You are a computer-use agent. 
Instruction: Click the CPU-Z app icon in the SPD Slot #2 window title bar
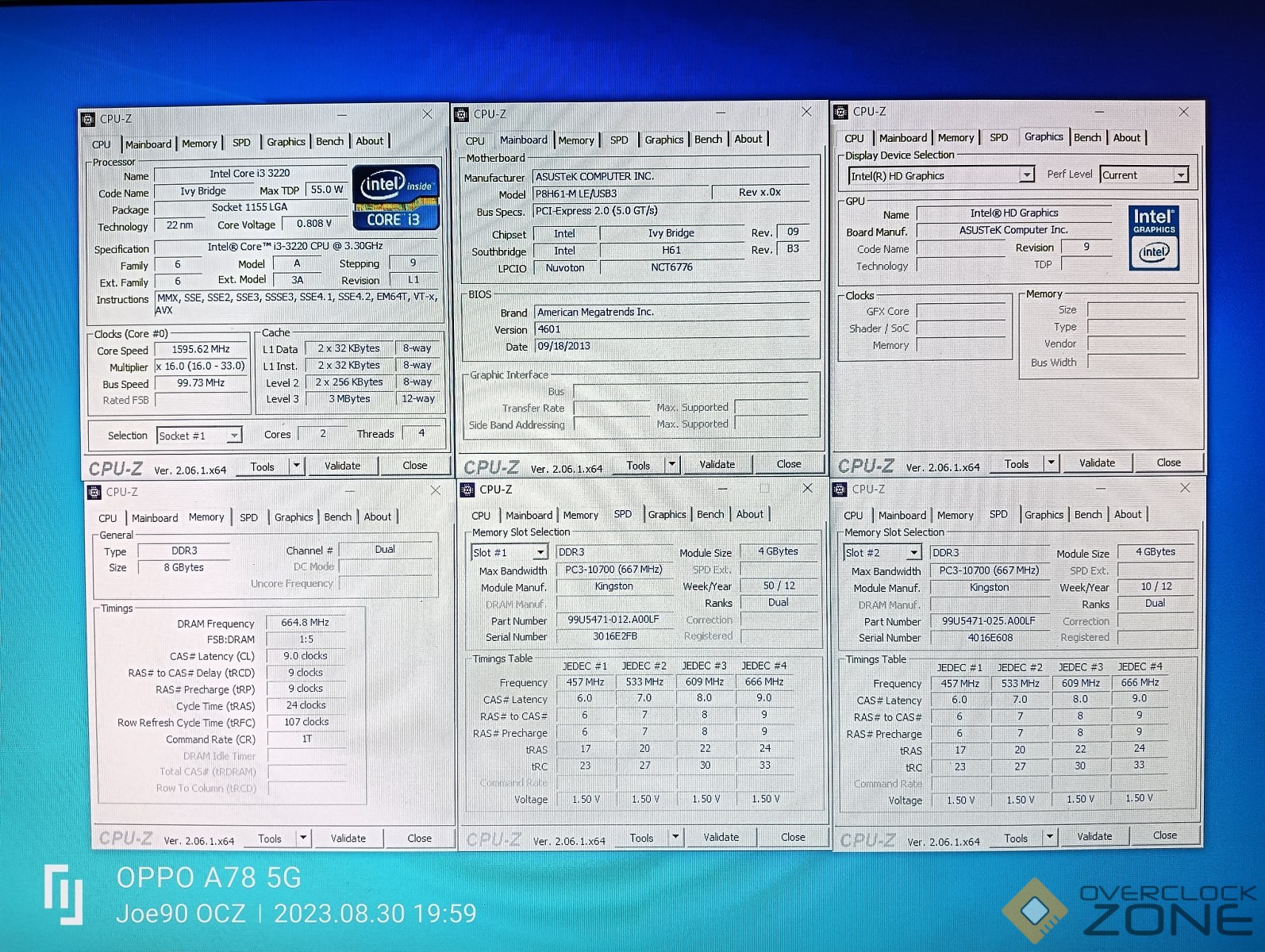(x=840, y=489)
